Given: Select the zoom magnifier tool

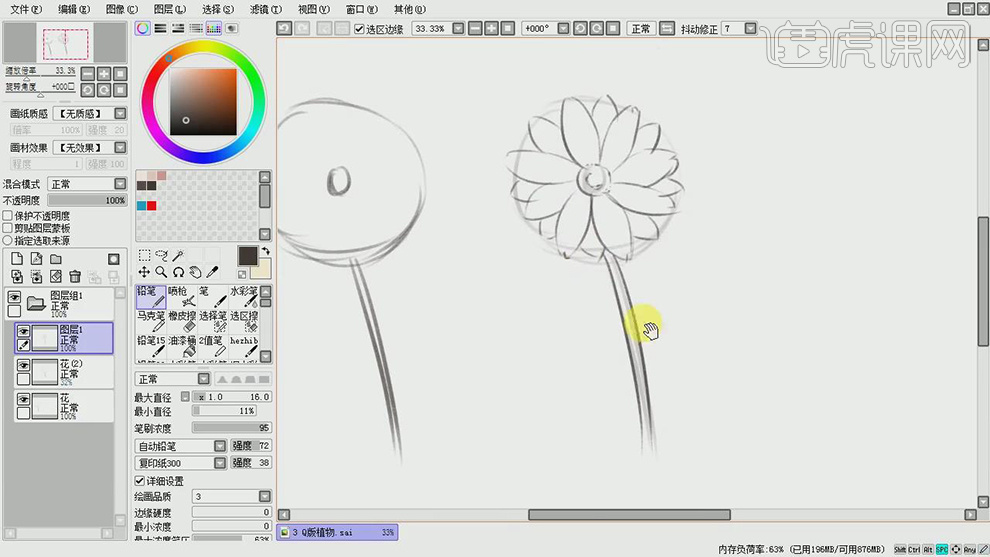Looking at the screenshot, I should coord(161,272).
